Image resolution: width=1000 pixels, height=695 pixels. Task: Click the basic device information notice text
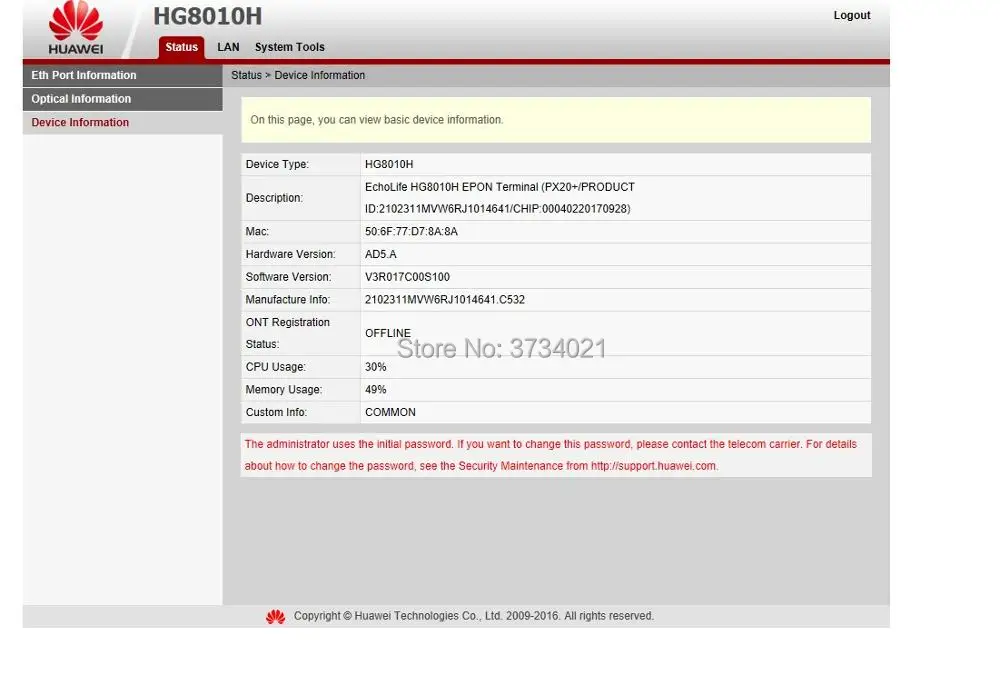(x=376, y=120)
